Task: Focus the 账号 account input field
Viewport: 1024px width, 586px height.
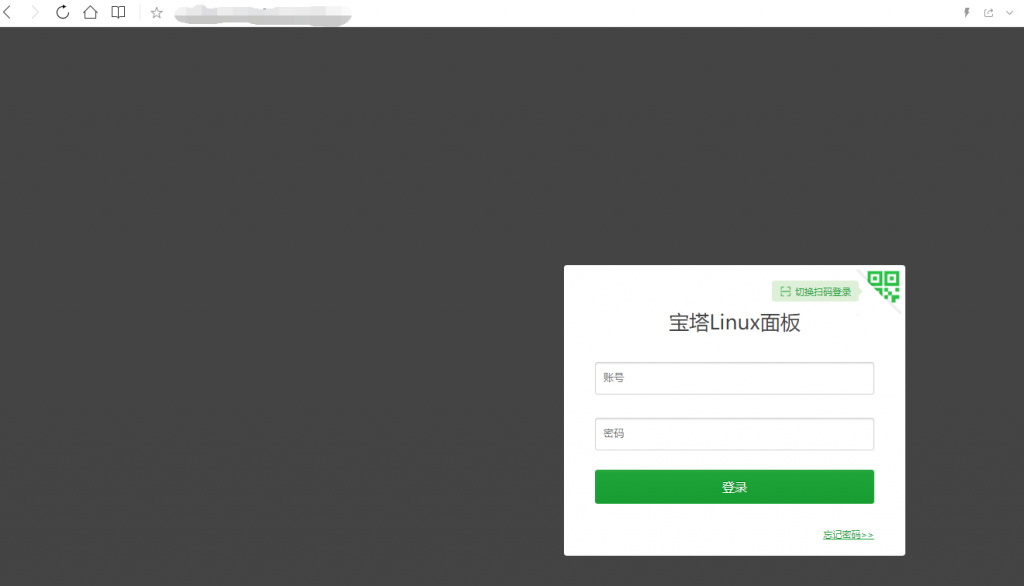Action: (x=734, y=378)
